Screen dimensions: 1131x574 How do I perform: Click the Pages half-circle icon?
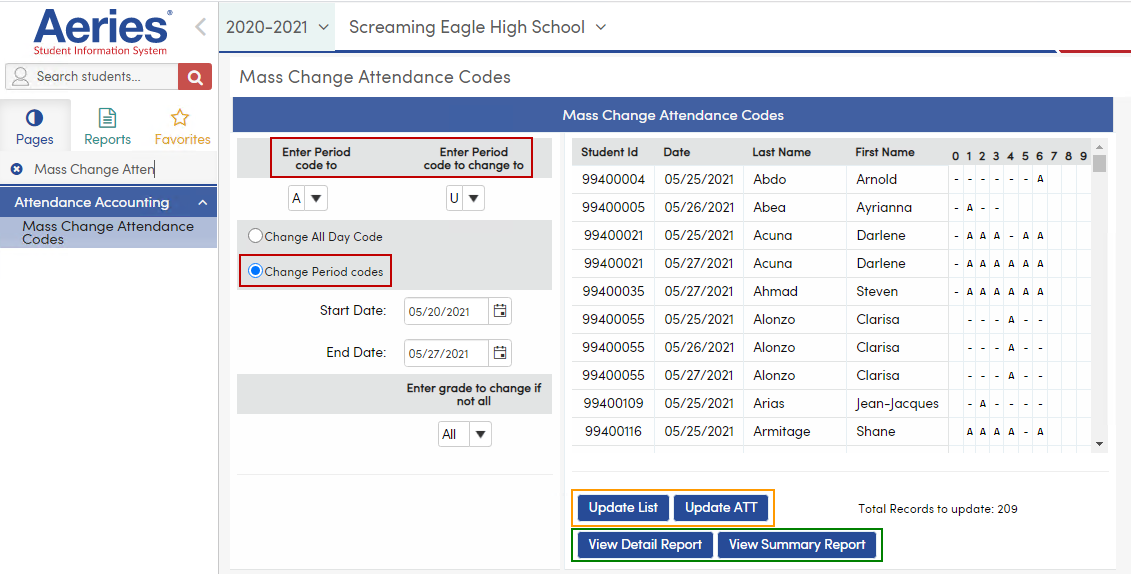click(x=34, y=118)
